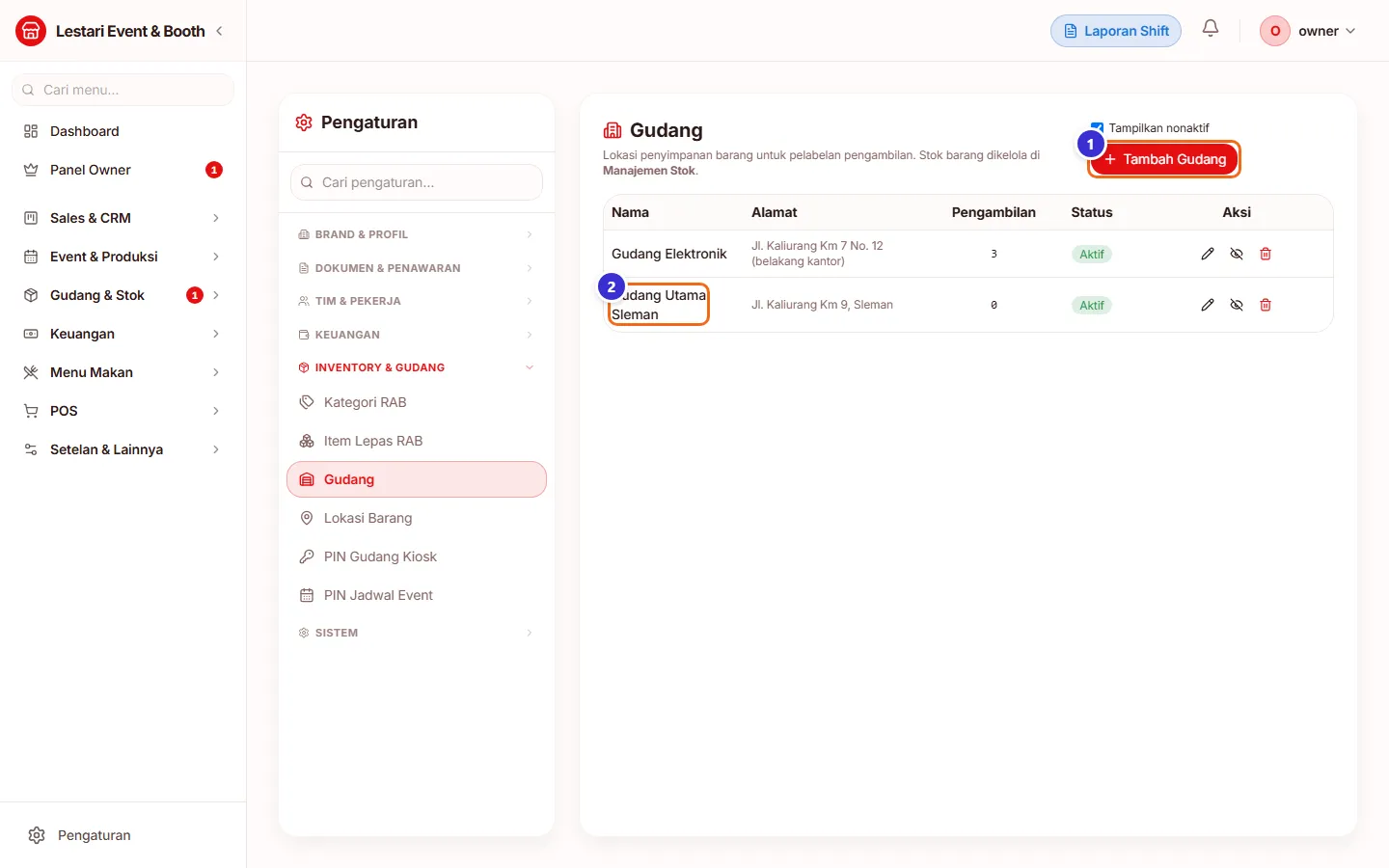Open Laporan Shift
The width and height of the screenshot is (1389, 868).
[1116, 31]
